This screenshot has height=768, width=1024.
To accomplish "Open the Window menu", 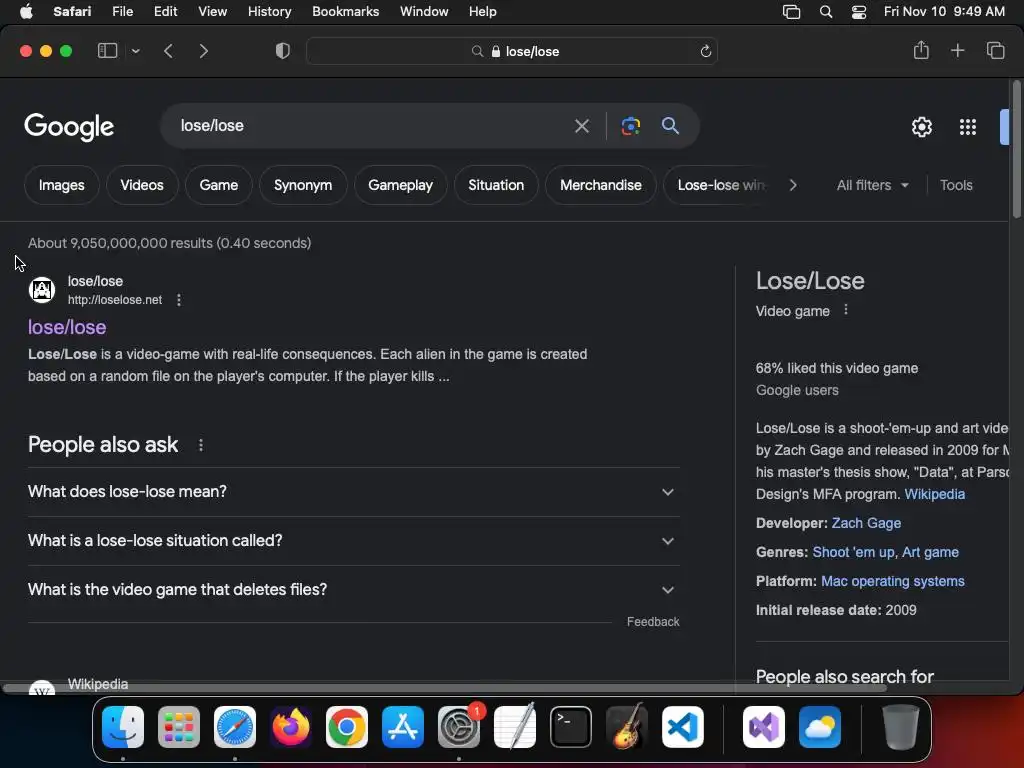I will point(424,12).
